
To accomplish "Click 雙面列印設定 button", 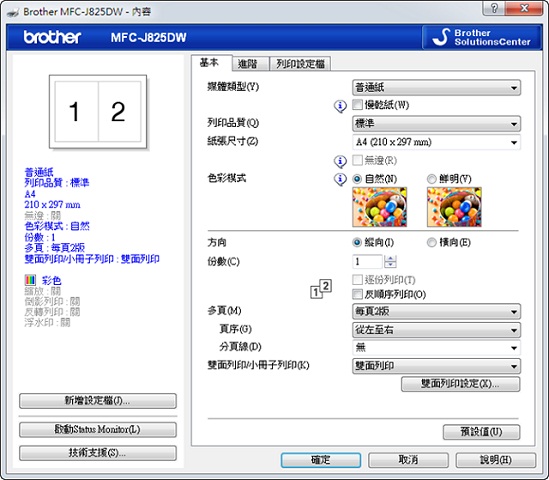I will pos(460,384).
